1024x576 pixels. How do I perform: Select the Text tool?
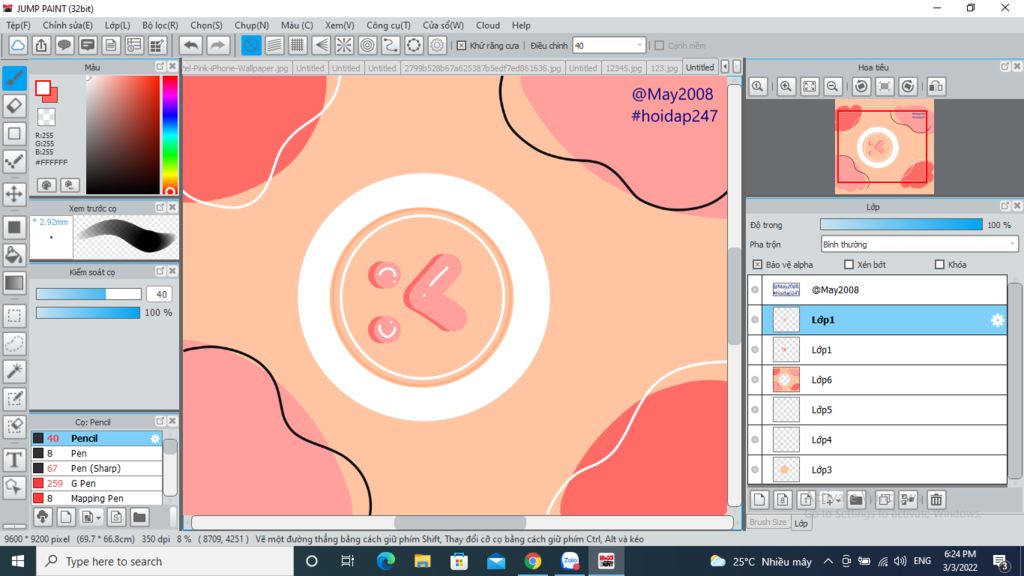[14, 460]
